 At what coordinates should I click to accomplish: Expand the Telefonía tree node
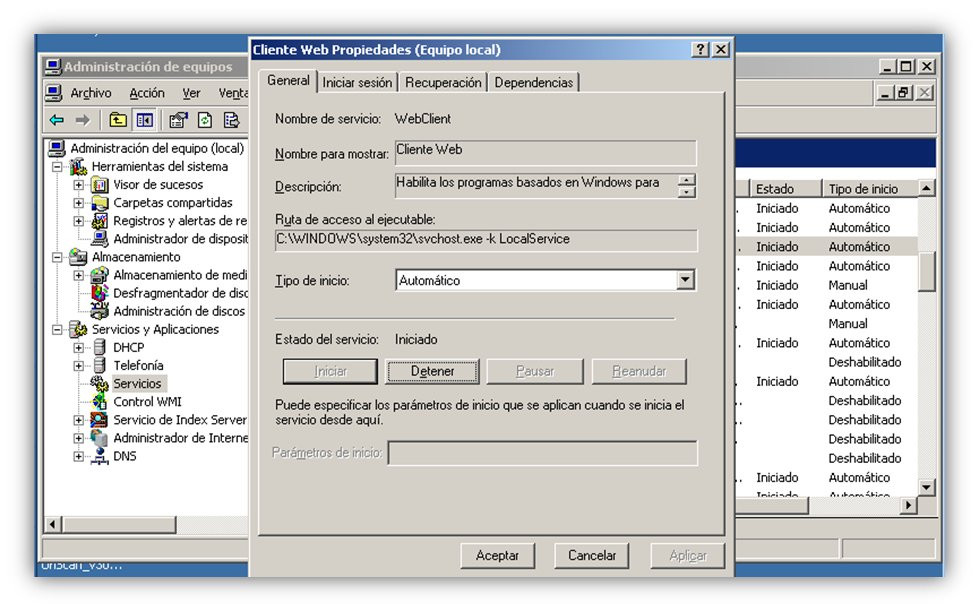click(x=79, y=366)
